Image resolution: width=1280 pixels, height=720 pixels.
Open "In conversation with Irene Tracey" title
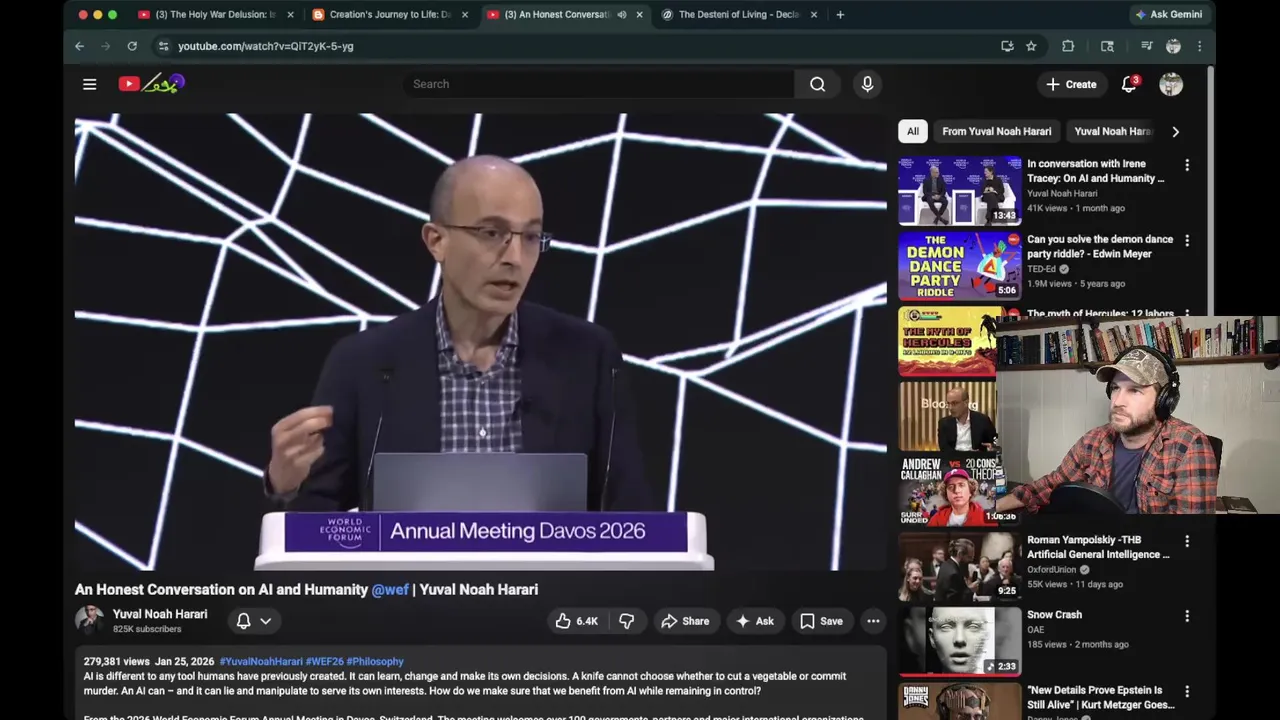[1095, 171]
